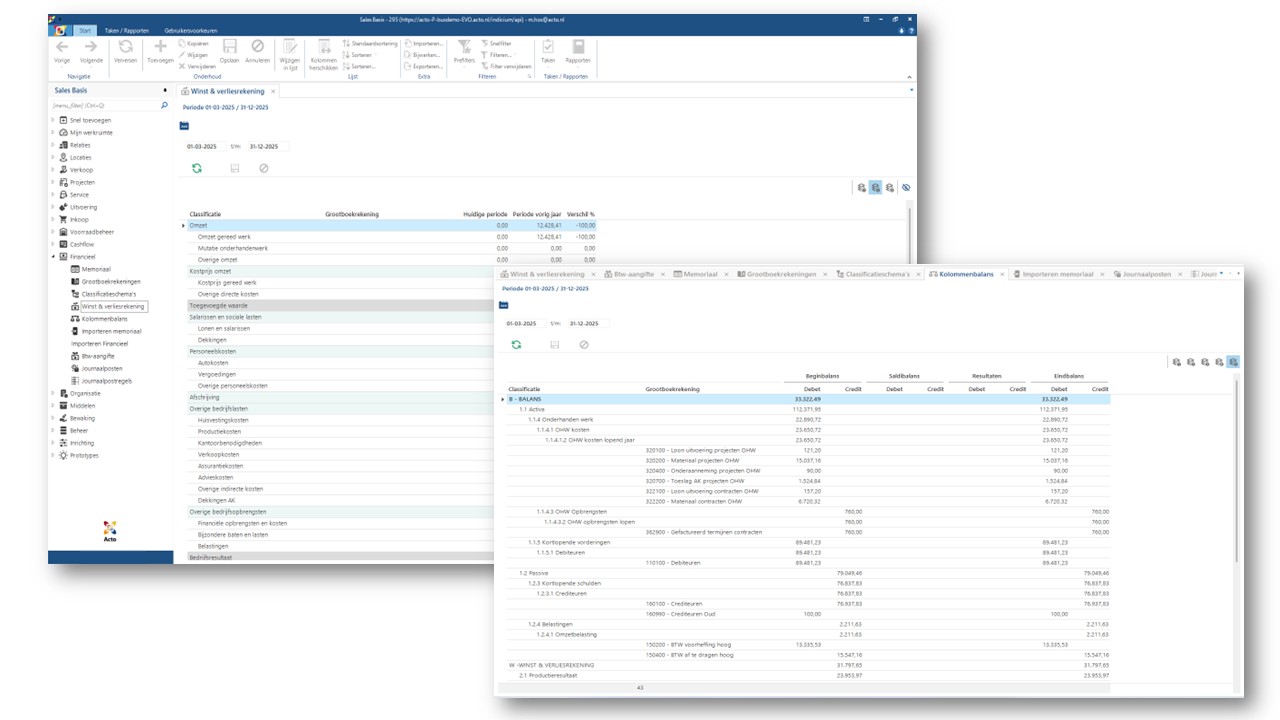The width and height of the screenshot is (1280, 720).
Task: Toggle the highlighted level button above Verschil column
Action: pyautogui.click(x=875, y=187)
